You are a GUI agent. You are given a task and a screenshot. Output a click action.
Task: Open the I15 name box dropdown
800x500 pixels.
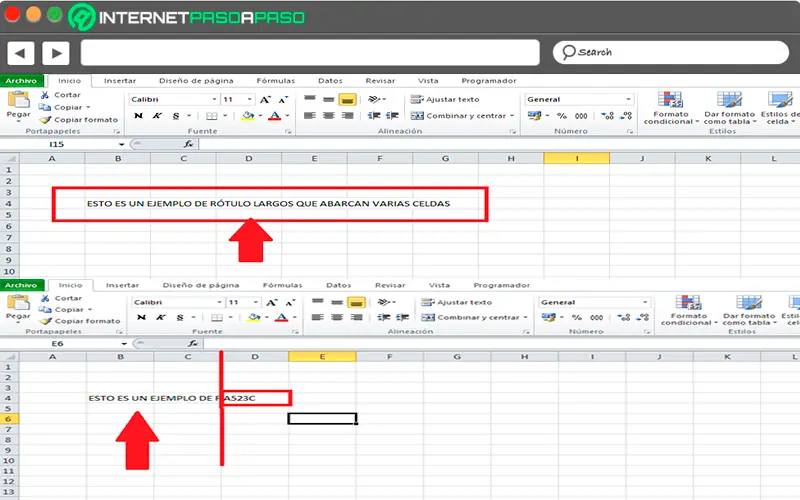tap(121, 144)
